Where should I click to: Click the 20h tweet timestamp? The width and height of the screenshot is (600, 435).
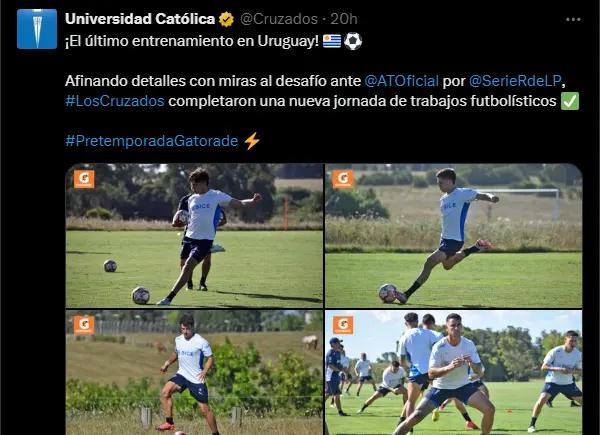[x=344, y=19]
